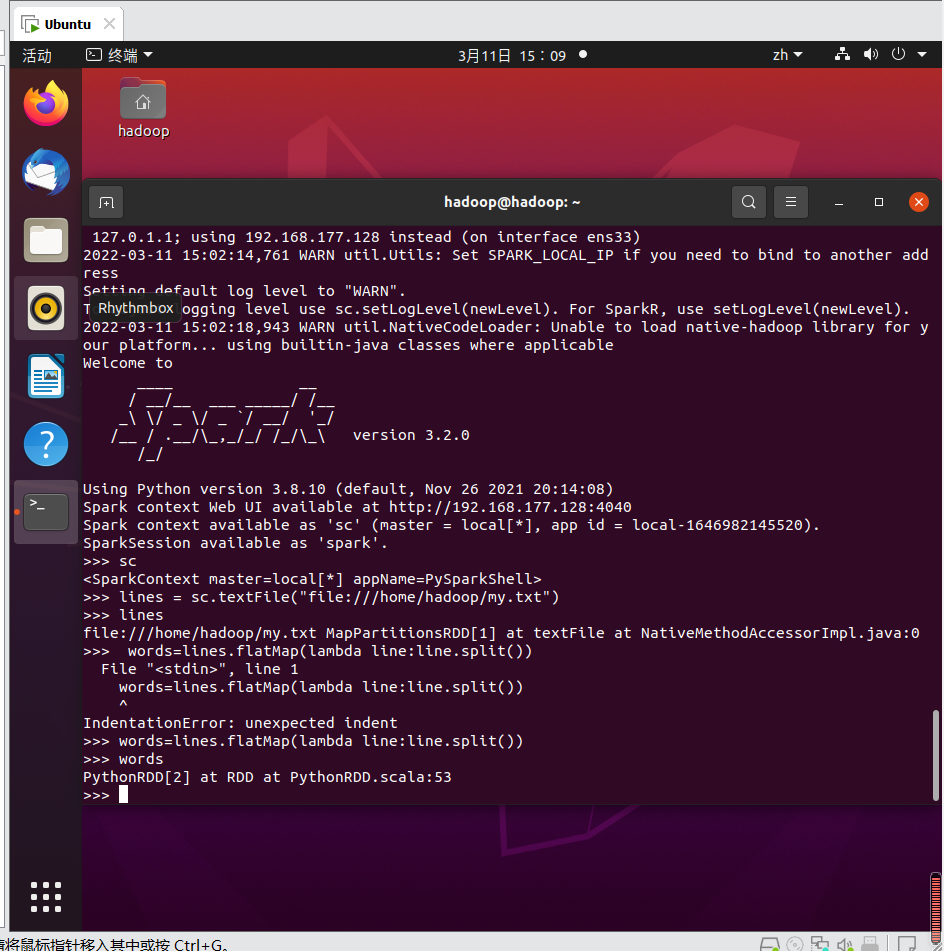Click the 'file:///home/hadoop/my.txt MapPartitionsRDD[1]' line
Screen dimensions: 944x951
coord(501,633)
